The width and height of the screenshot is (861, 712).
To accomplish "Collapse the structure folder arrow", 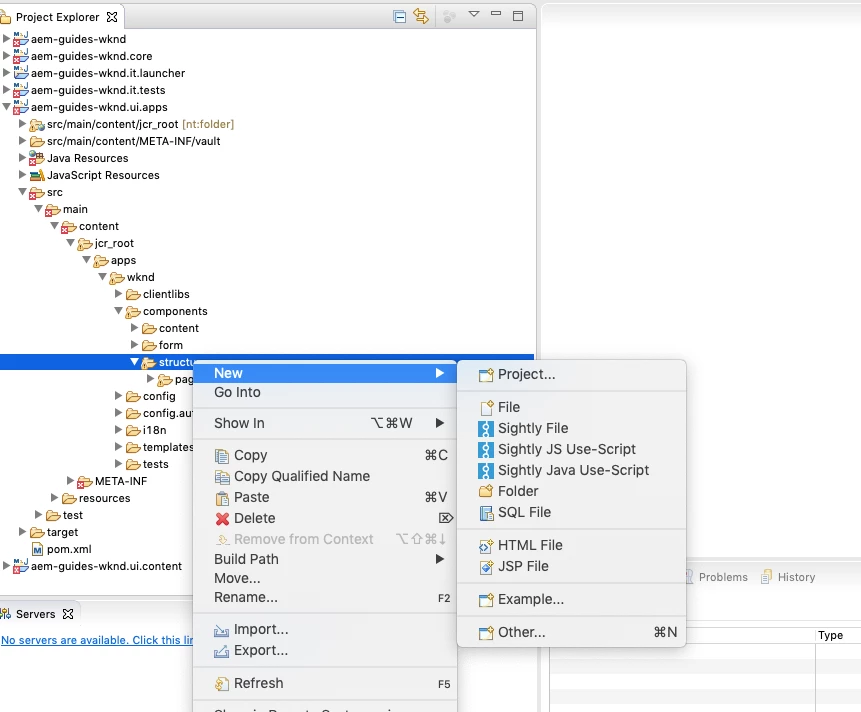I will (x=135, y=362).
